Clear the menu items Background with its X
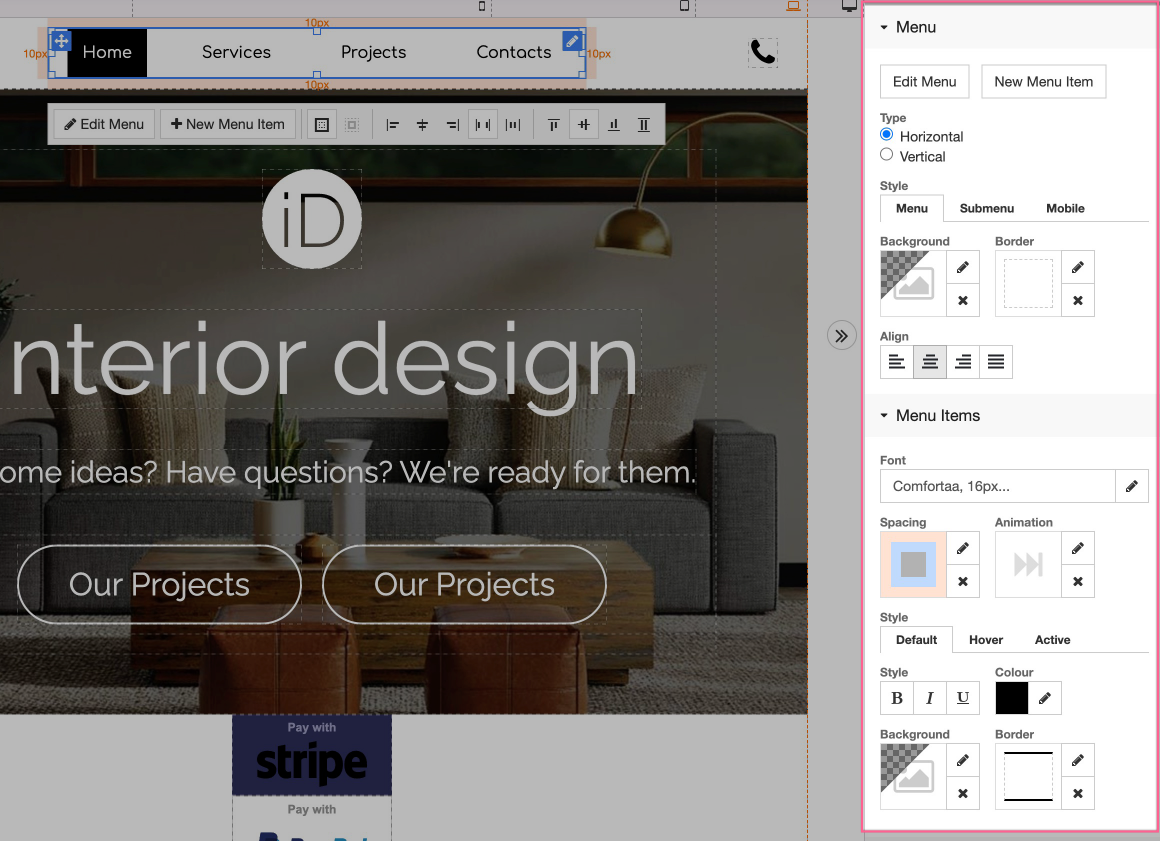The height and width of the screenshot is (841, 1160). [962, 793]
